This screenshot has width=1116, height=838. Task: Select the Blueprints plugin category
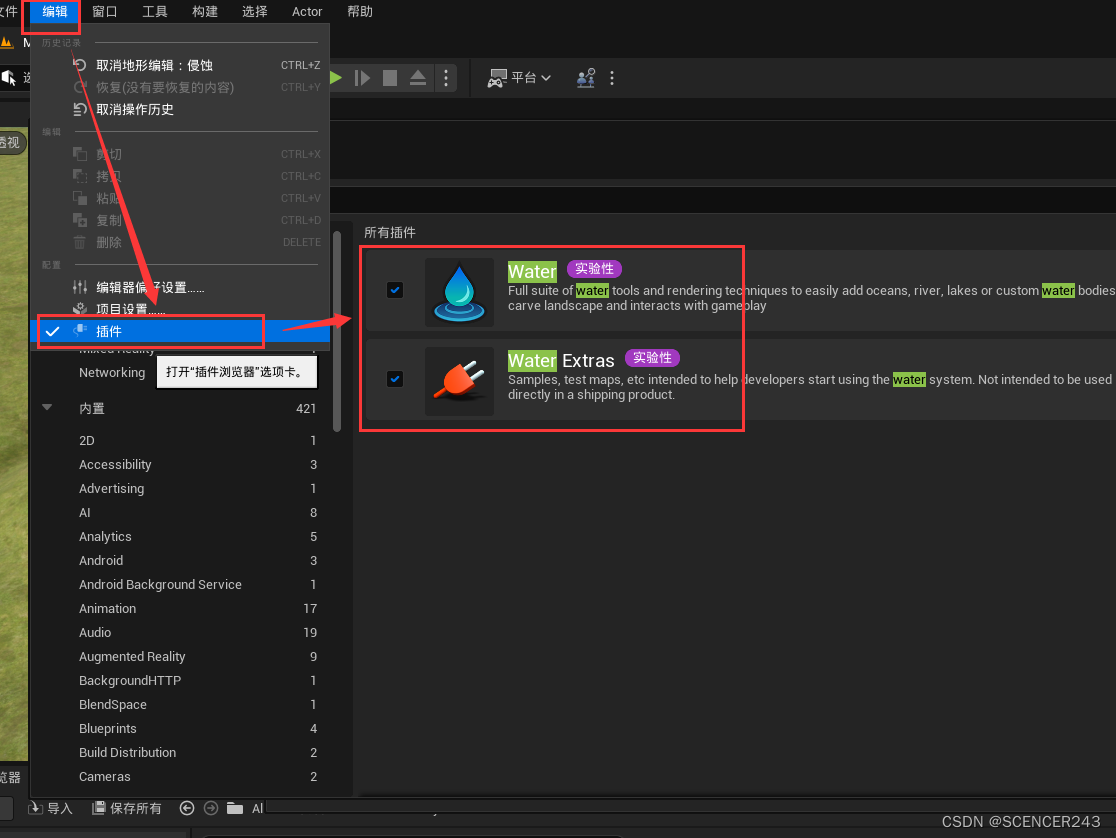[108, 728]
